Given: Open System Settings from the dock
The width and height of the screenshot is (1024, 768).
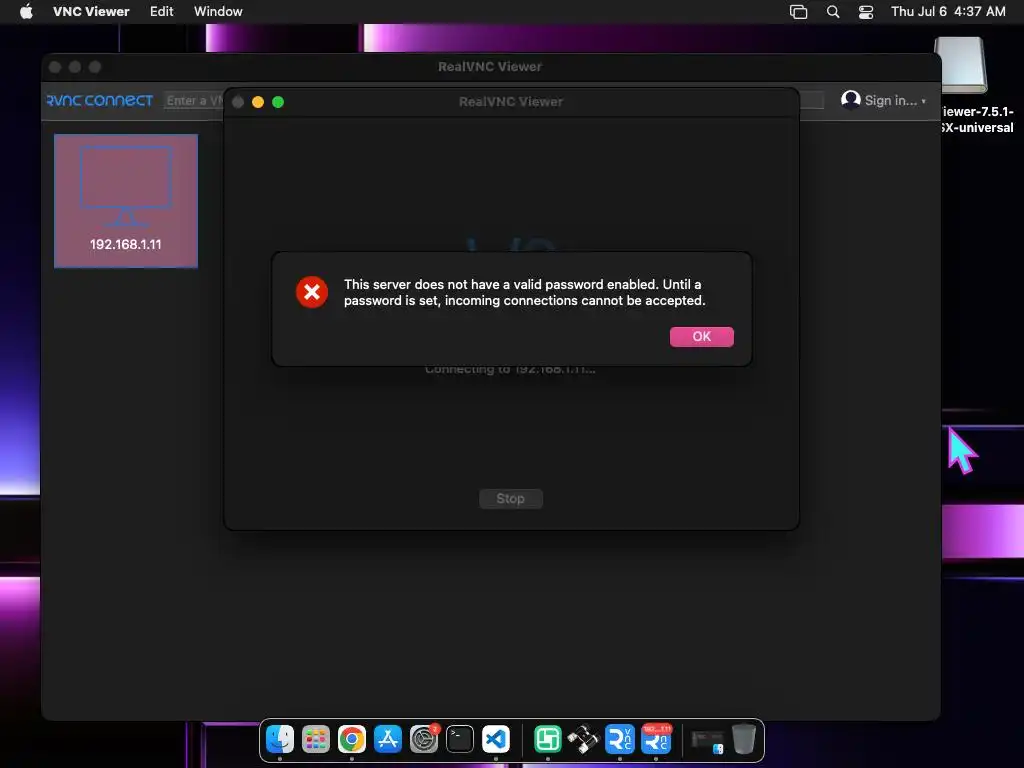Looking at the screenshot, I should pos(424,739).
